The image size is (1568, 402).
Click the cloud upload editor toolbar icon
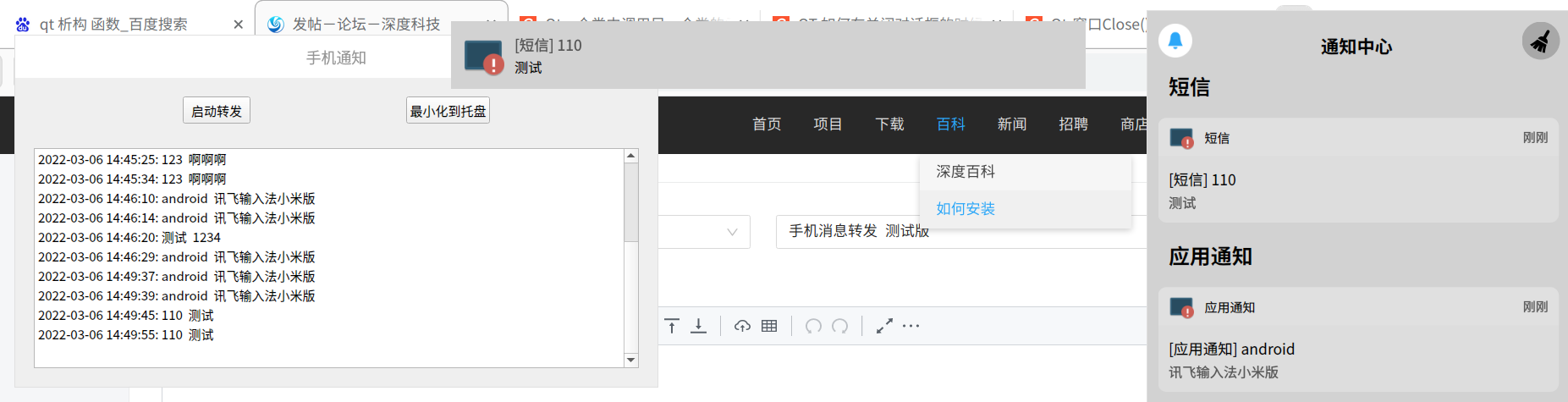click(742, 326)
